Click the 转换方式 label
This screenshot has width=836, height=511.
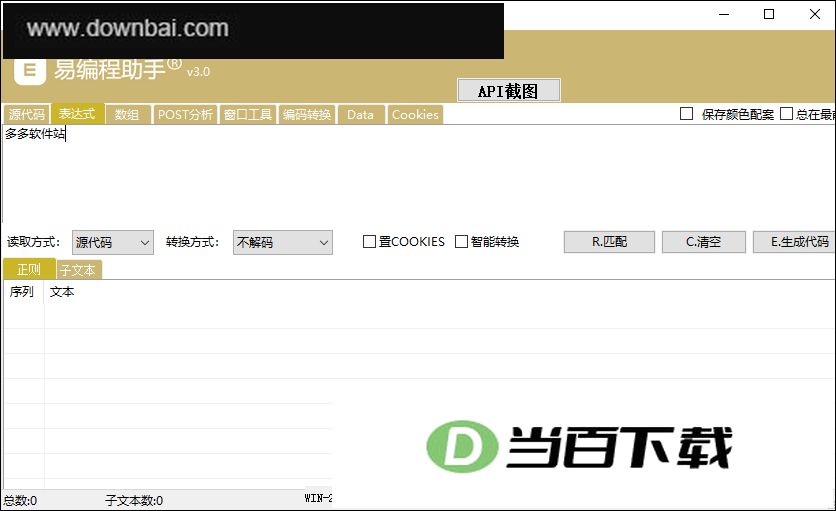pyautogui.click(x=192, y=242)
